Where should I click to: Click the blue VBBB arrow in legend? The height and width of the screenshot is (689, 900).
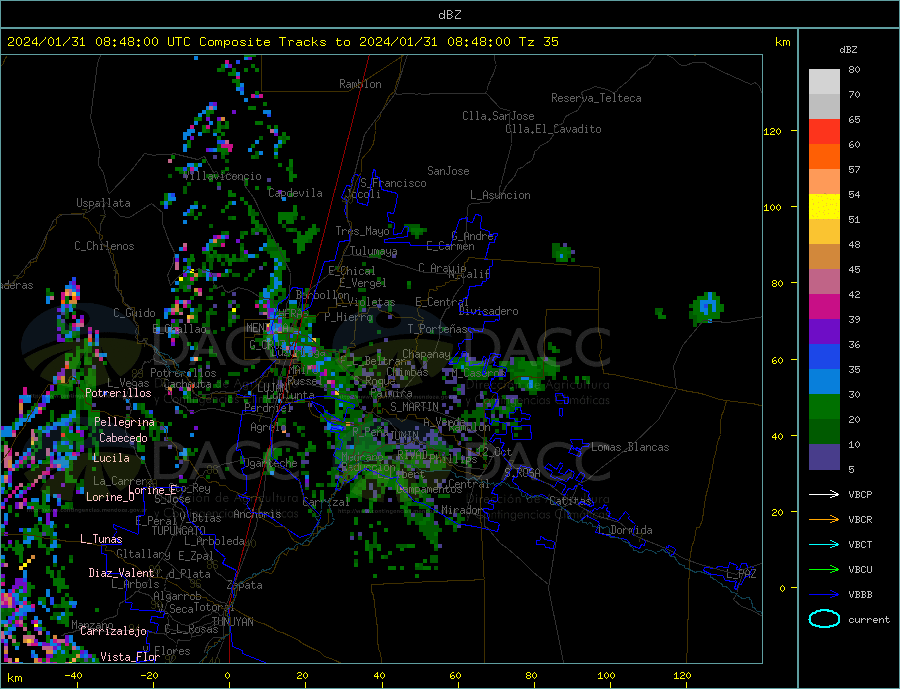824,595
